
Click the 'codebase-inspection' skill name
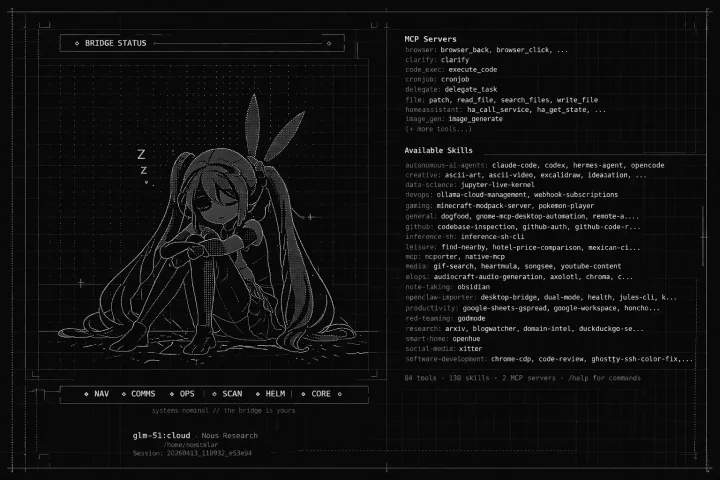click(476, 226)
